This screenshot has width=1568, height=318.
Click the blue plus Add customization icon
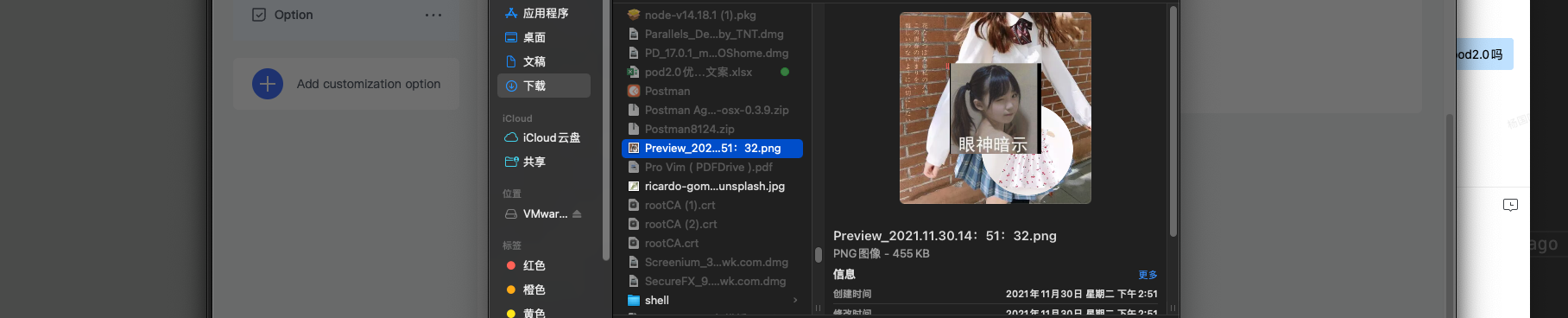[x=268, y=84]
